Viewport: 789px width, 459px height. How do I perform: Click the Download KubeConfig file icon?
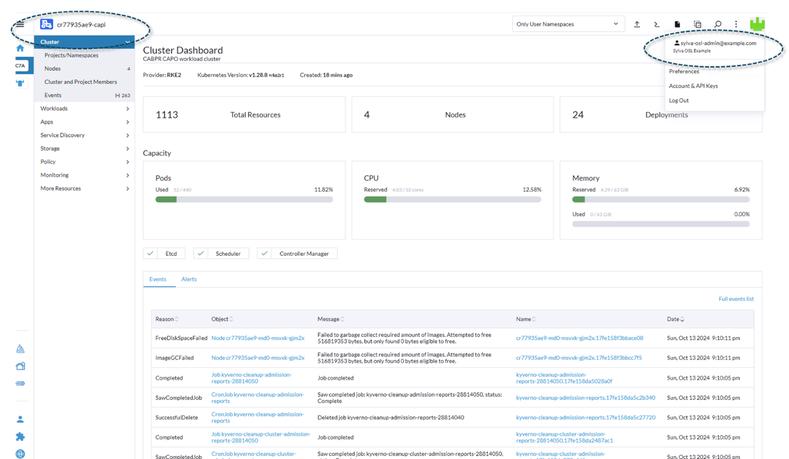pos(677,24)
